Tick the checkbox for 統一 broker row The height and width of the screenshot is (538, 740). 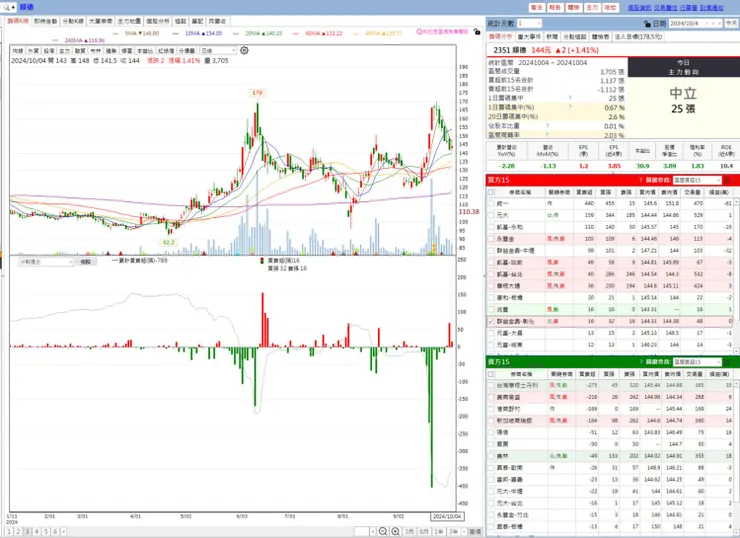coord(491,203)
